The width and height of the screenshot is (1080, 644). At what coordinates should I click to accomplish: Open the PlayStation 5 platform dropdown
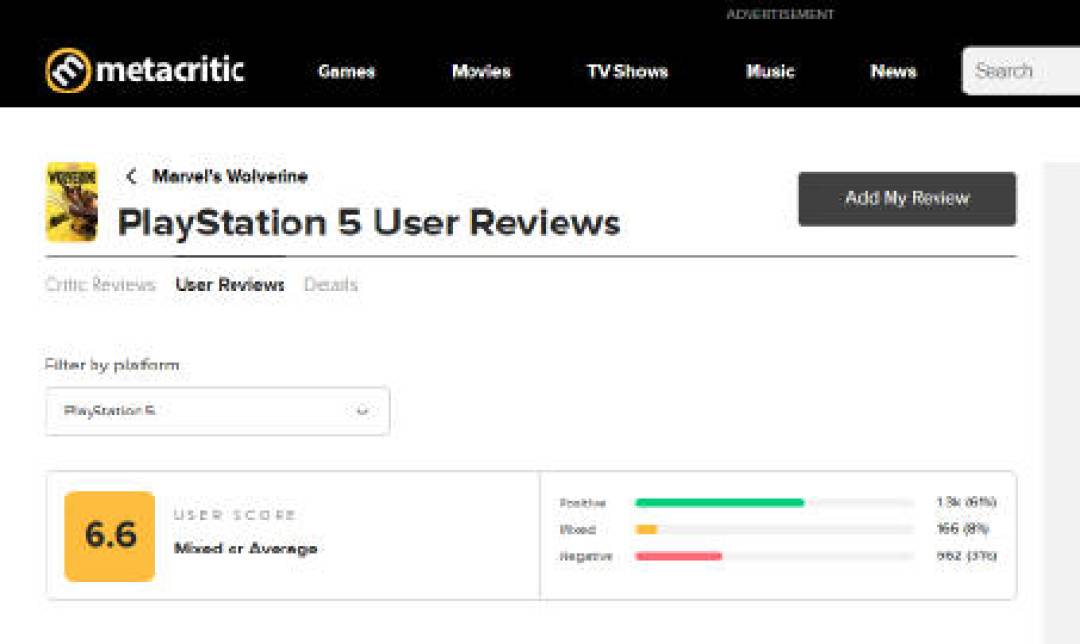coord(218,411)
